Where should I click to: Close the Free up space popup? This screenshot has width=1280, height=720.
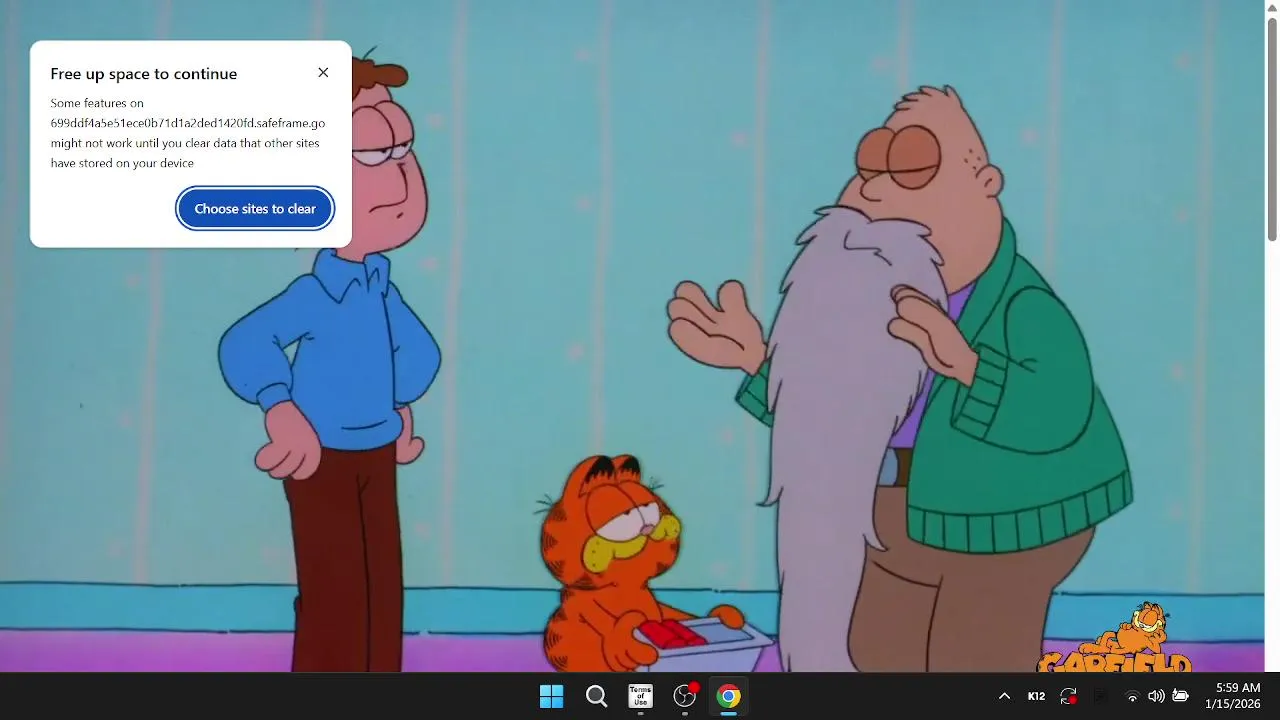323,72
